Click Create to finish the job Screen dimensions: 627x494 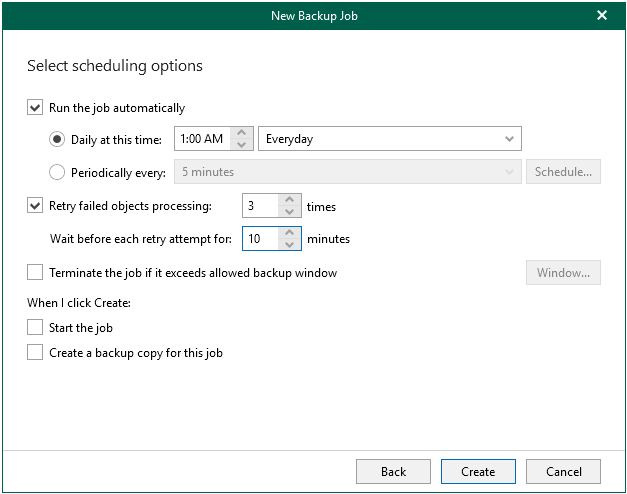click(x=478, y=471)
